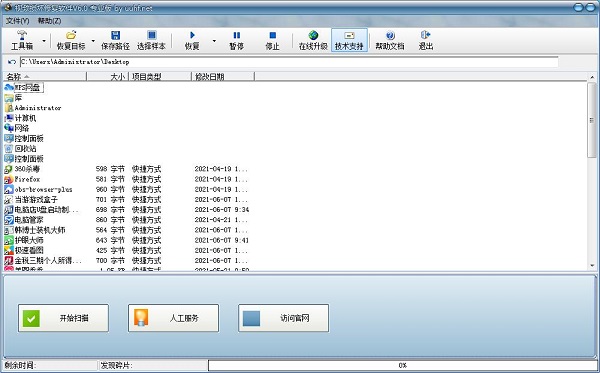
Task: Click the 发现碎片 status label
Action: click(116, 365)
